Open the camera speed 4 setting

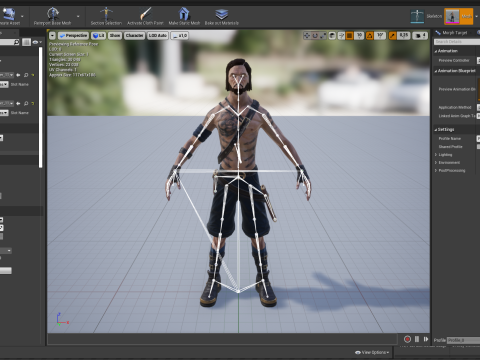click(420, 35)
